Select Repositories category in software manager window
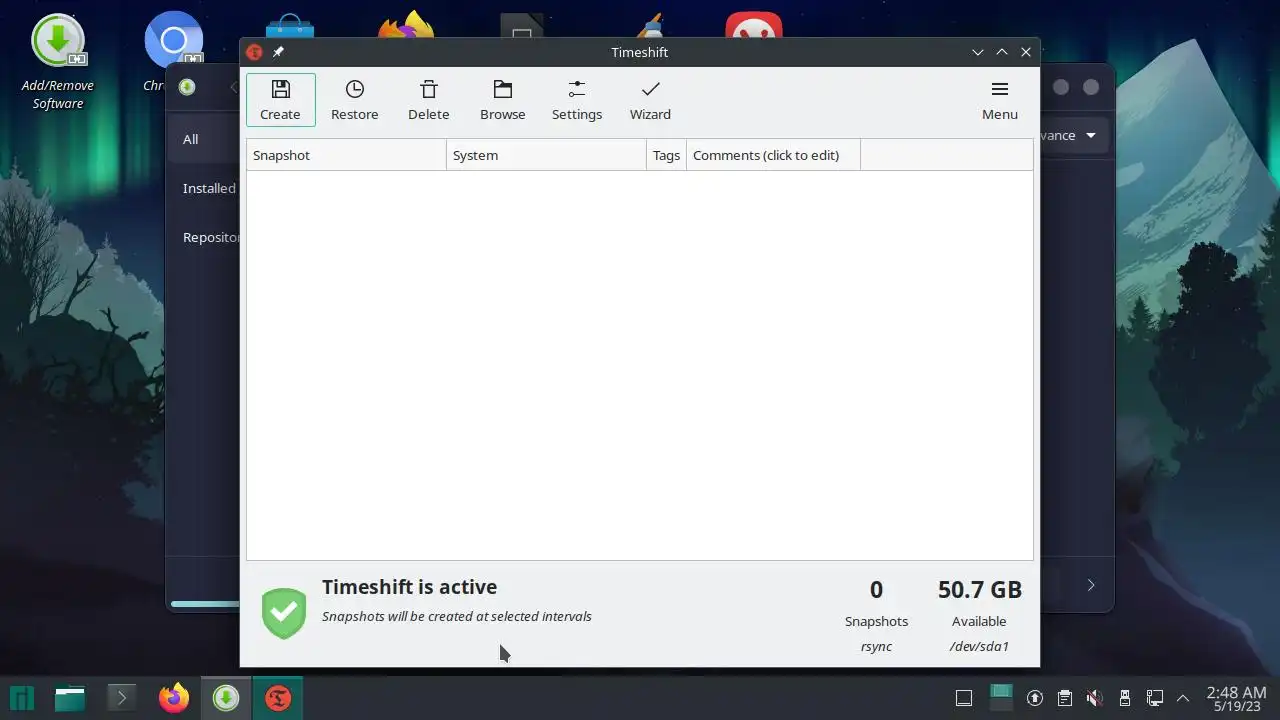Screen dimensions: 1280x720 pyautogui.click(x=210, y=237)
